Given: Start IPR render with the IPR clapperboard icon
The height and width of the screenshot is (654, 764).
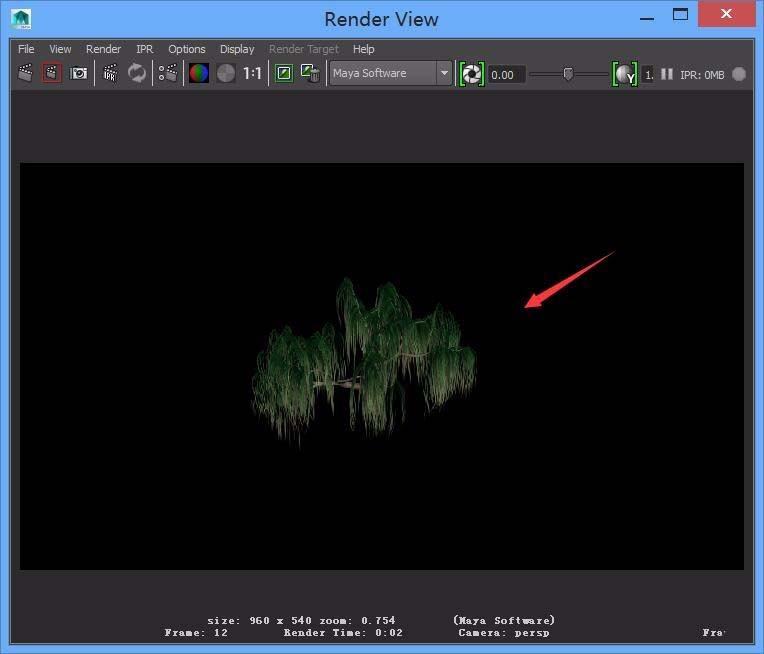Looking at the screenshot, I should (x=111, y=74).
